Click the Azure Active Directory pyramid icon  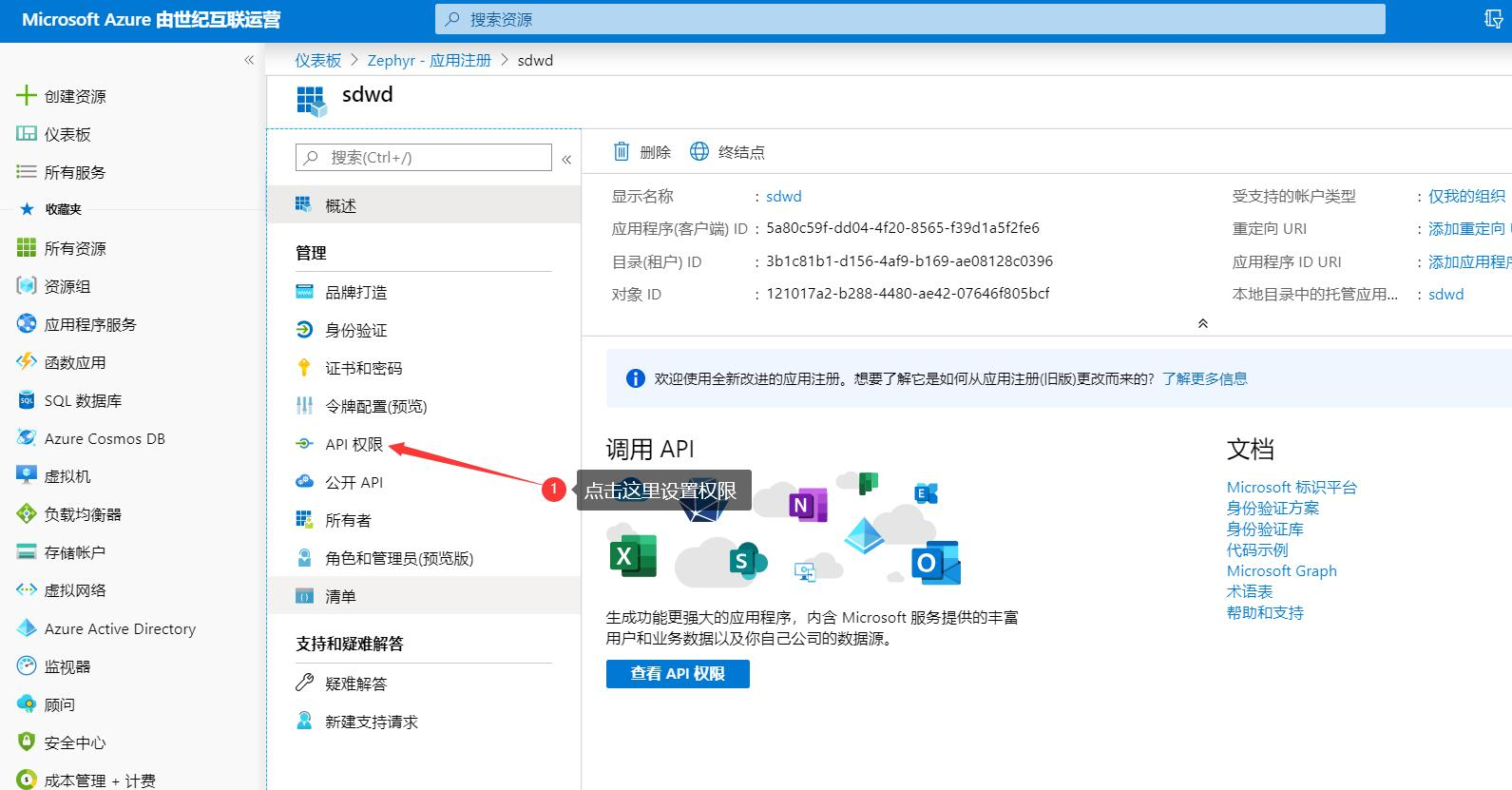click(26, 628)
